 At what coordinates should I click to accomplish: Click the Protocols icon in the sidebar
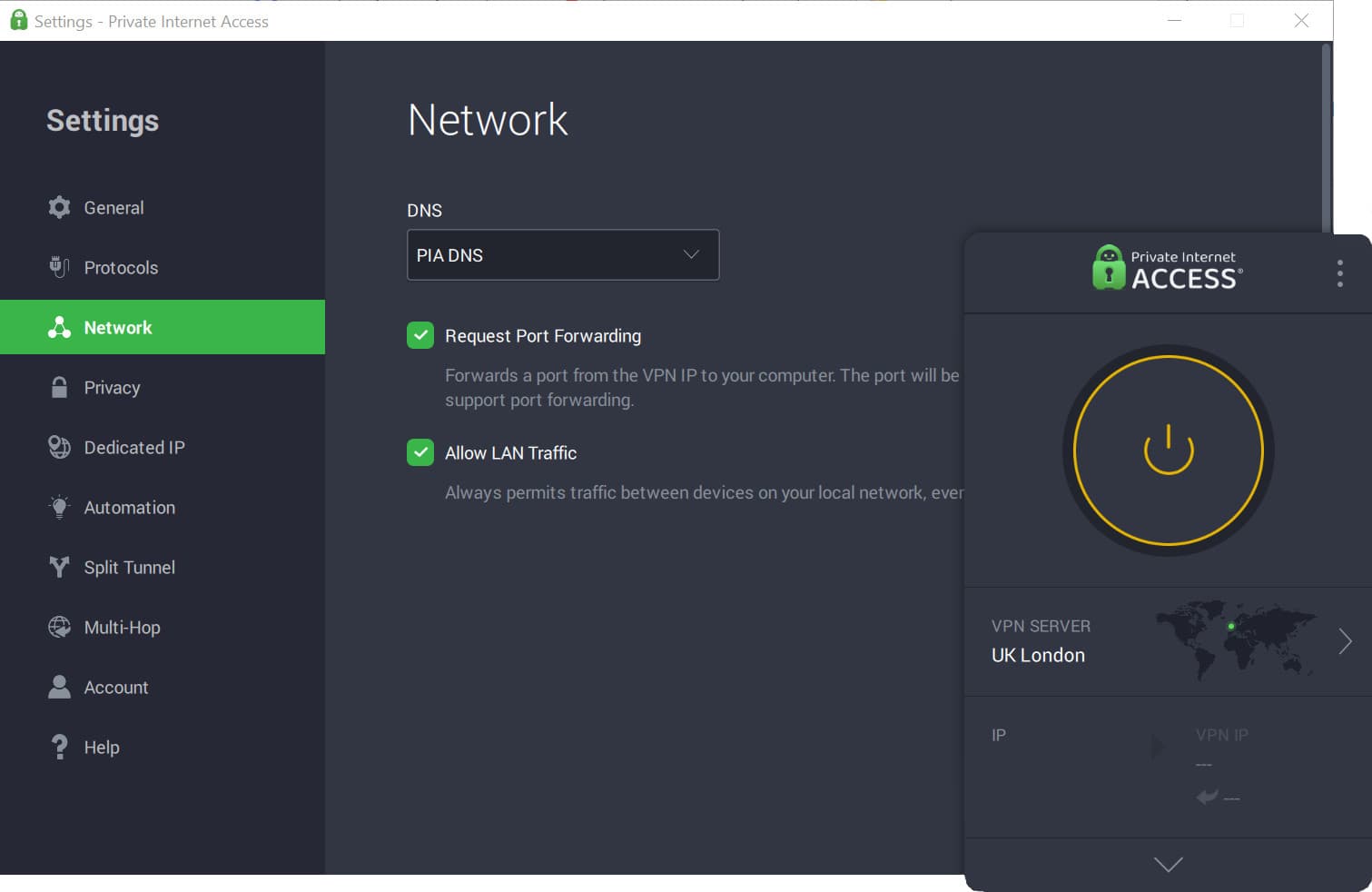click(x=59, y=267)
